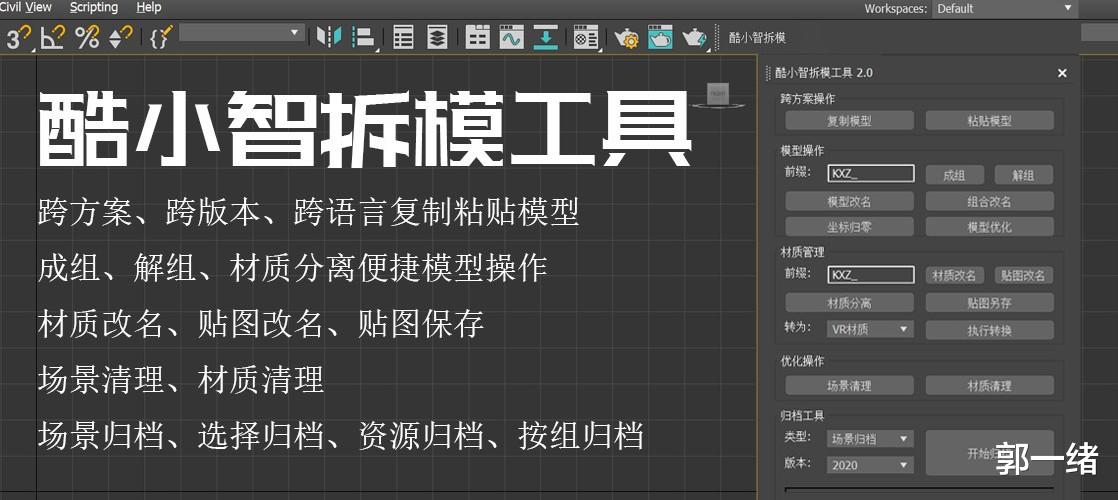Toggle the Layer Explorer
This screenshot has height=500, width=1118.
437,37
